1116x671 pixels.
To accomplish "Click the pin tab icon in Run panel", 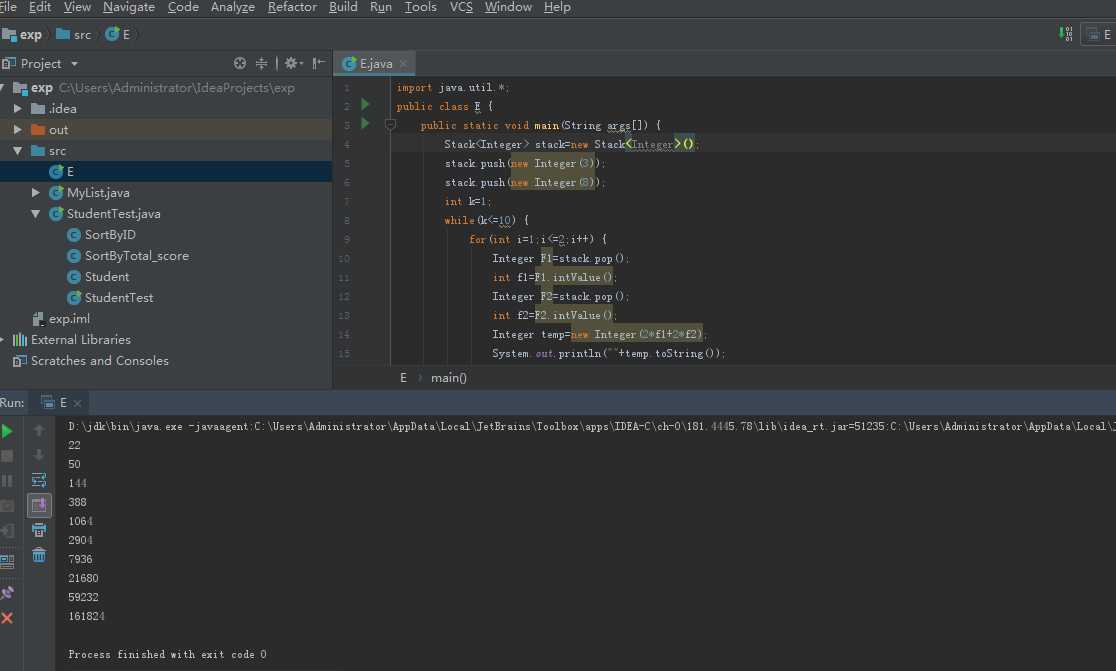I will point(8,593).
